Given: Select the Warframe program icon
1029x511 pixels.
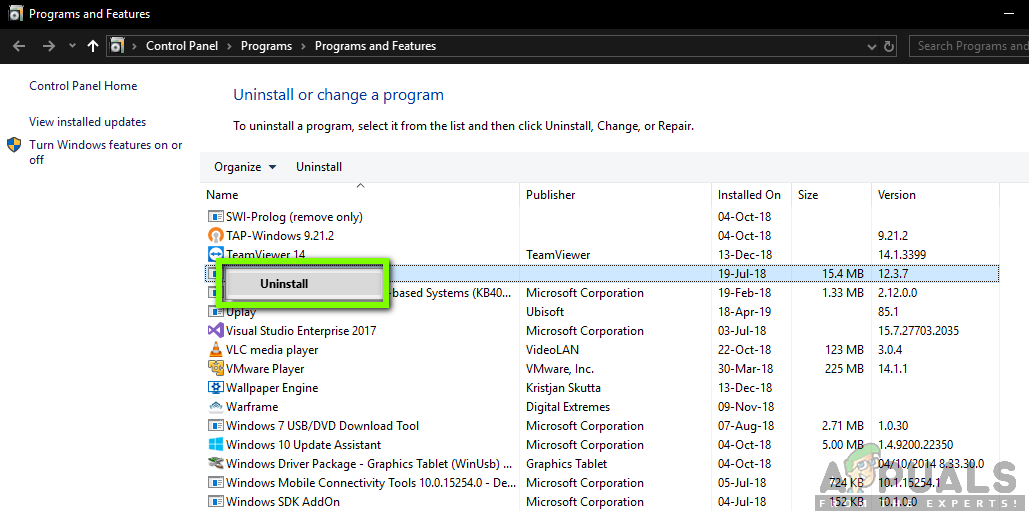Looking at the screenshot, I should (x=215, y=407).
